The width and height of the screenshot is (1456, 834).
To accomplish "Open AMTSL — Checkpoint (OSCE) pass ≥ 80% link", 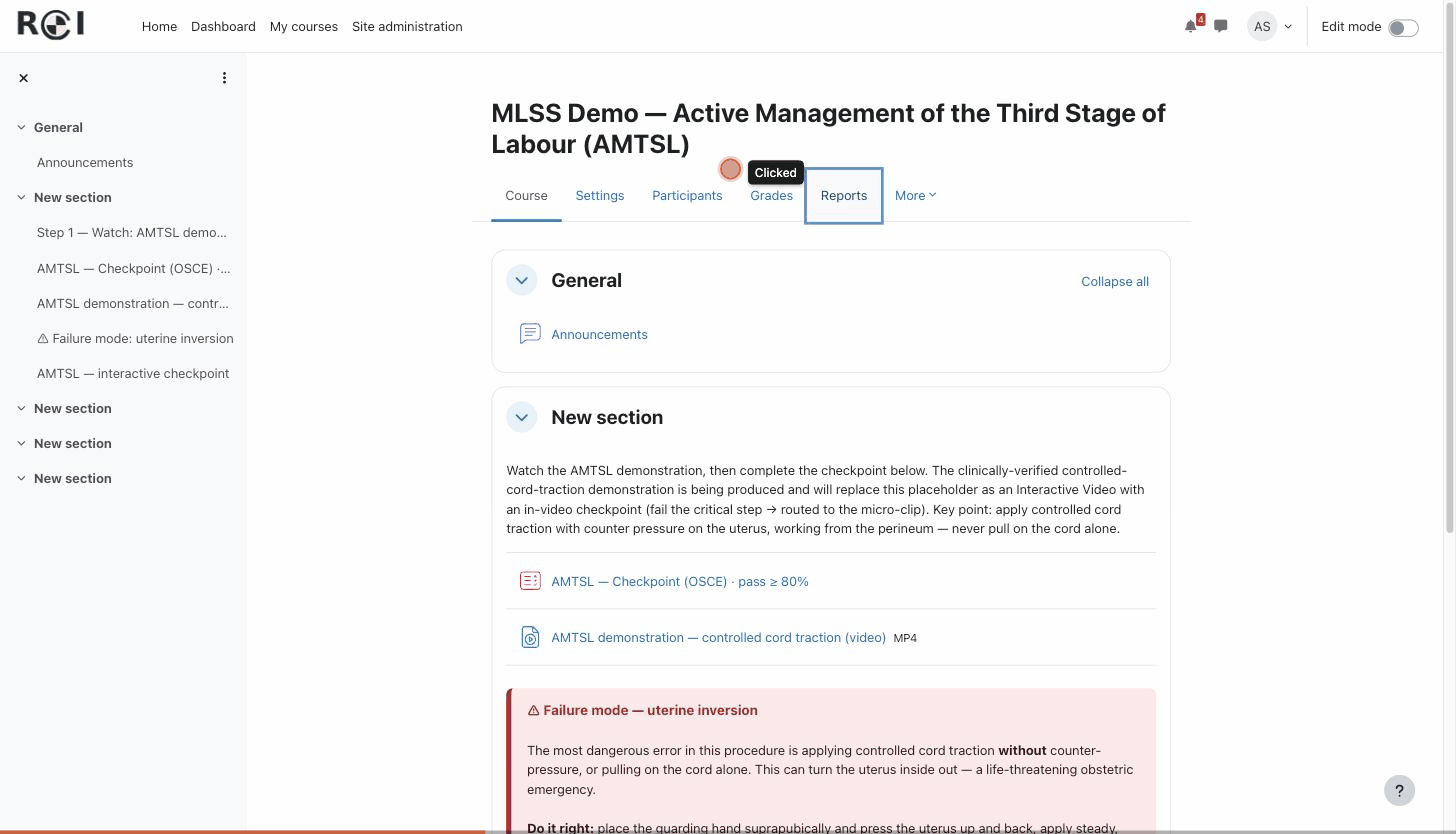I will pyautogui.click(x=680, y=581).
